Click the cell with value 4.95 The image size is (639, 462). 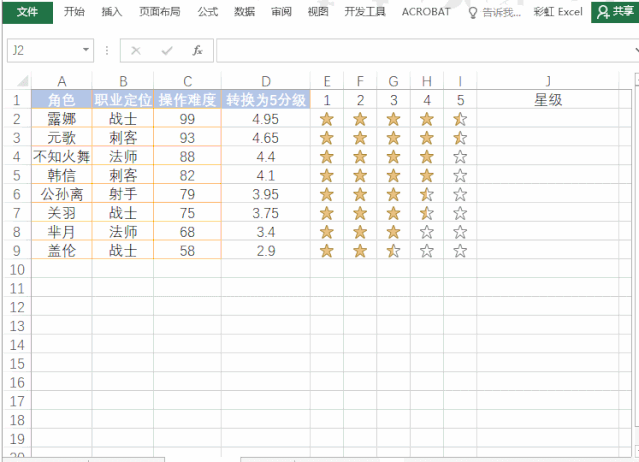266,119
